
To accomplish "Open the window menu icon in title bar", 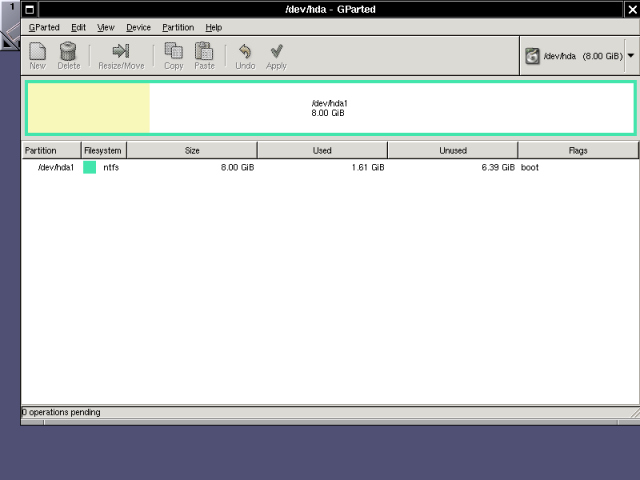I will [30, 9].
